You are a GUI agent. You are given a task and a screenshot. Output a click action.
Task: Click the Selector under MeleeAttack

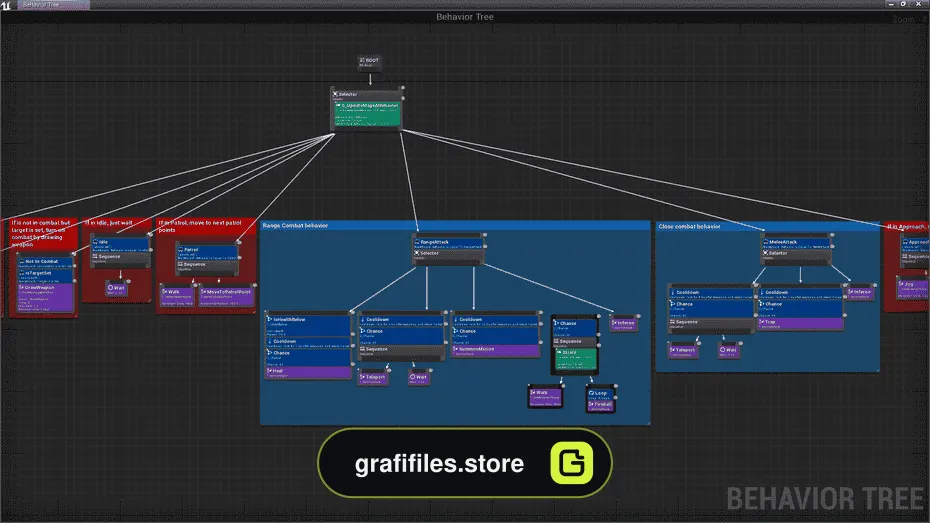pyautogui.click(x=797, y=255)
